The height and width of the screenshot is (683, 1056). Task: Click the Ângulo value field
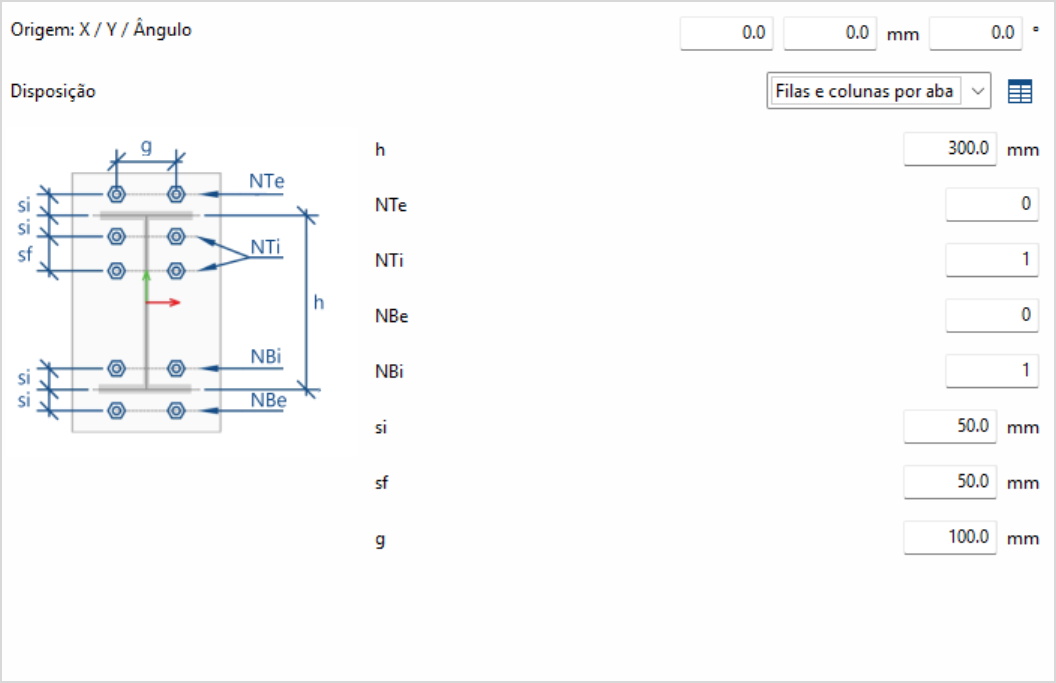click(976, 33)
